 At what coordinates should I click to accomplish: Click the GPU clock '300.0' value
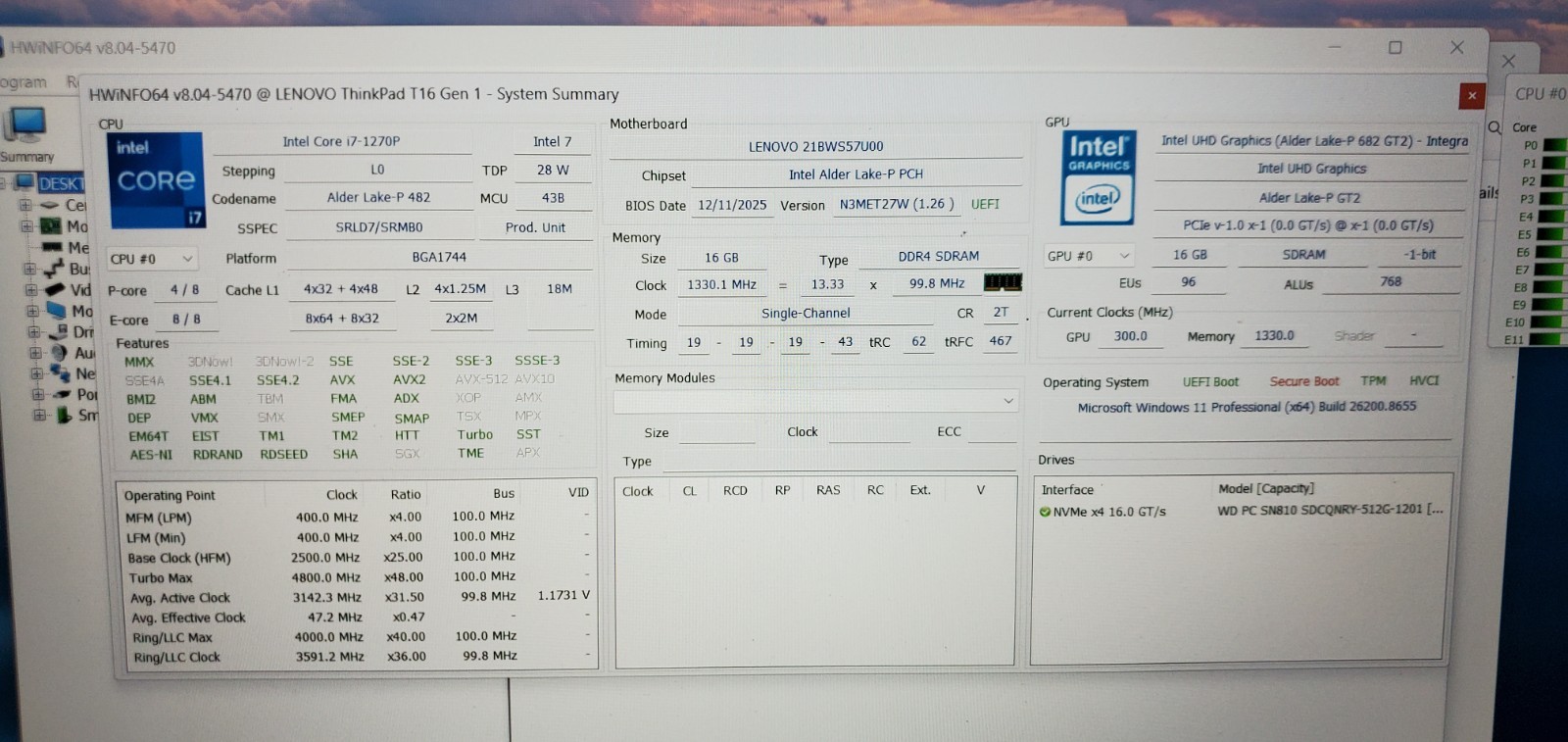coord(1130,335)
